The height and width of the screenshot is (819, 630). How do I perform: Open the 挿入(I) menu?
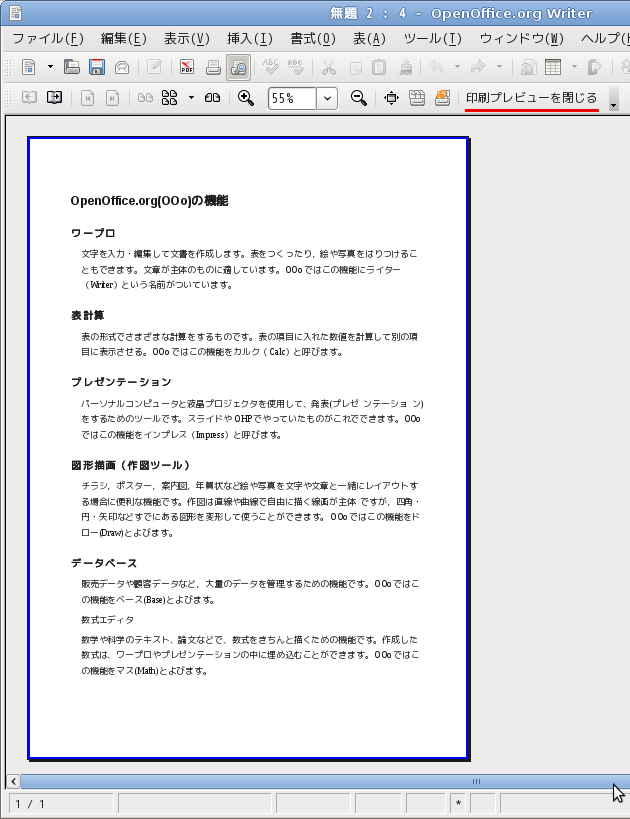click(250, 39)
